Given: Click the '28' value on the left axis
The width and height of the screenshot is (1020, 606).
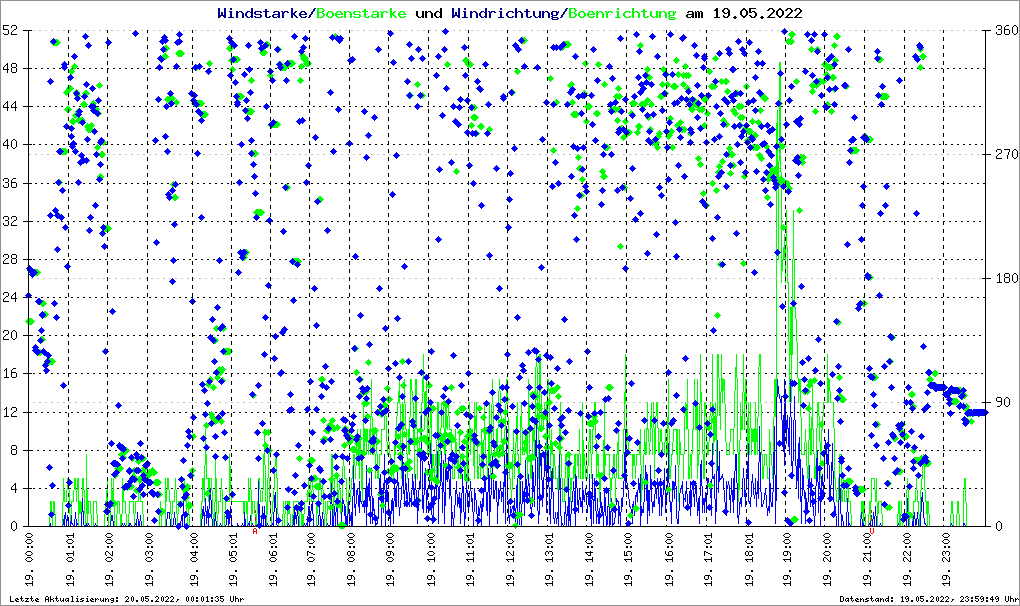Looking at the screenshot, I should [11, 259].
